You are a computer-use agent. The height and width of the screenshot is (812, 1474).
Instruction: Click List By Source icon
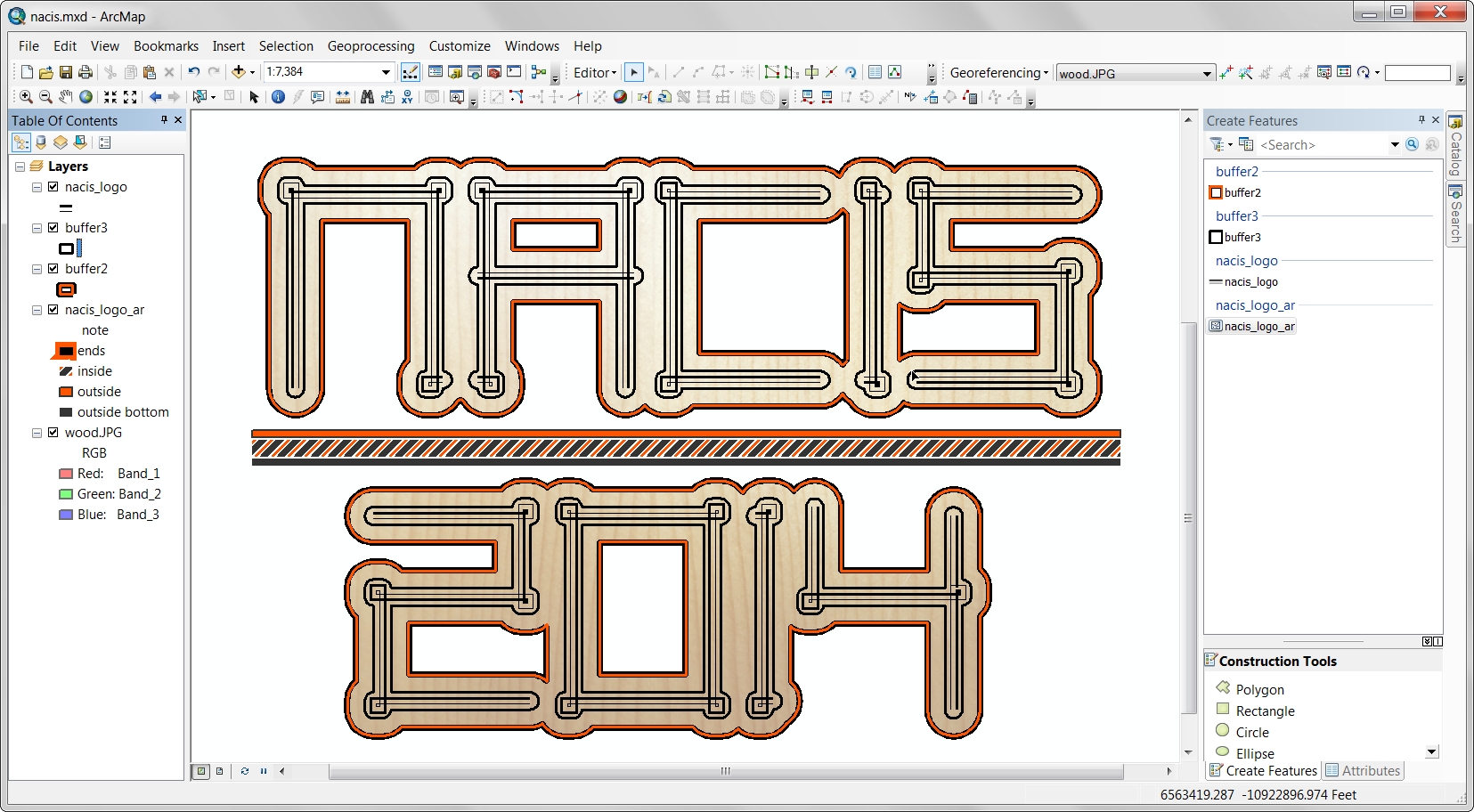(41, 142)
